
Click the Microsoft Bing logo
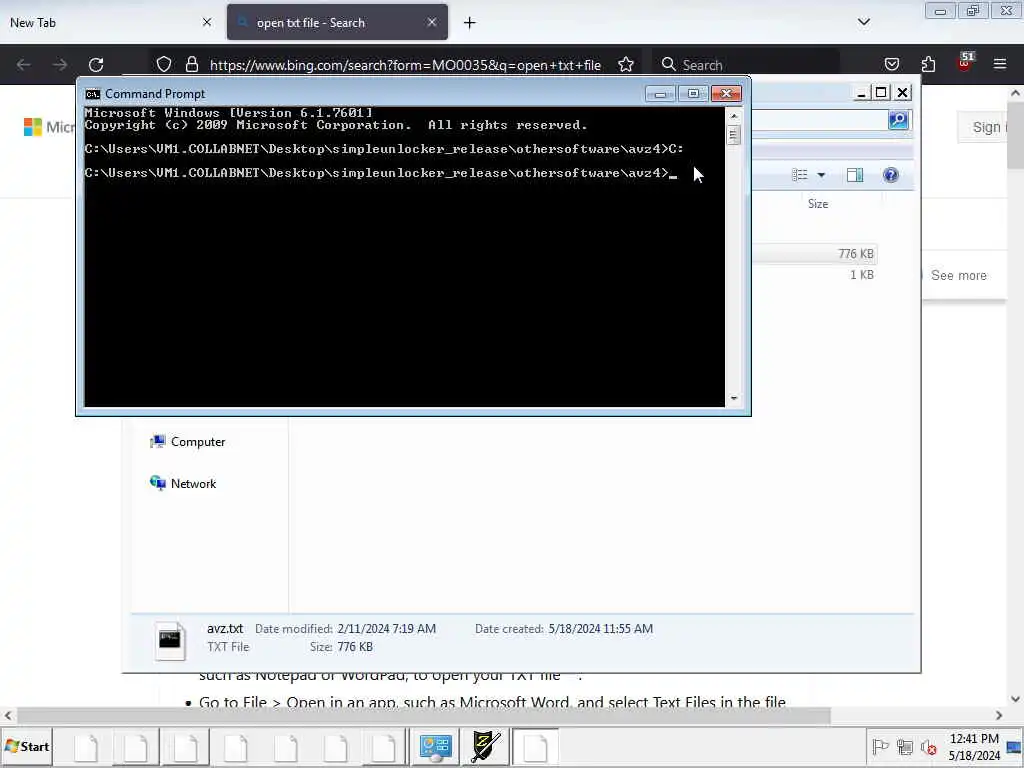point(49,127)
